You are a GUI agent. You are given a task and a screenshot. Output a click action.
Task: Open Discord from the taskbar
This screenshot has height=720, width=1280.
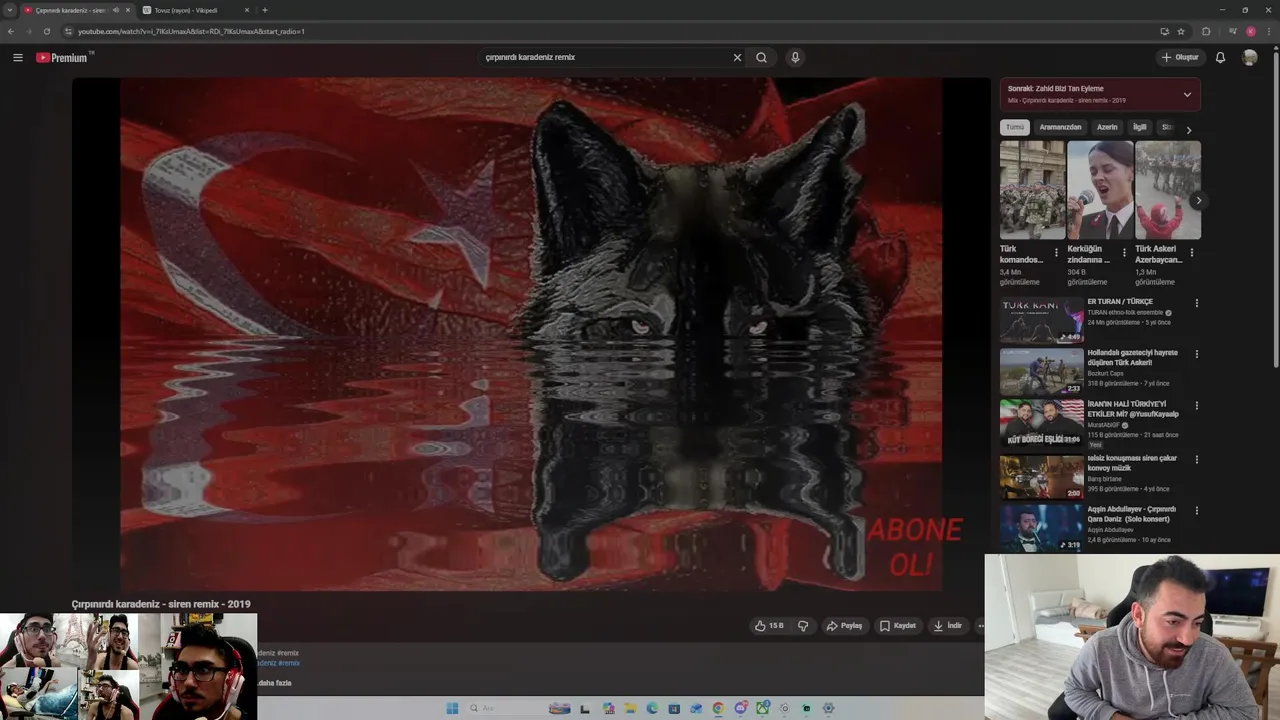(741, 708)
